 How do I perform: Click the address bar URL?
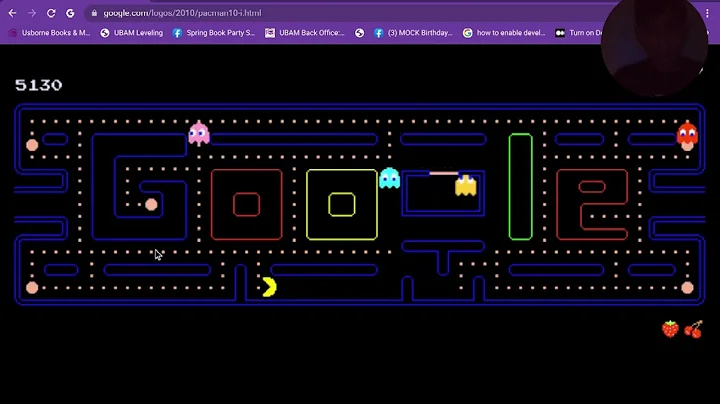tap(182, 13)
